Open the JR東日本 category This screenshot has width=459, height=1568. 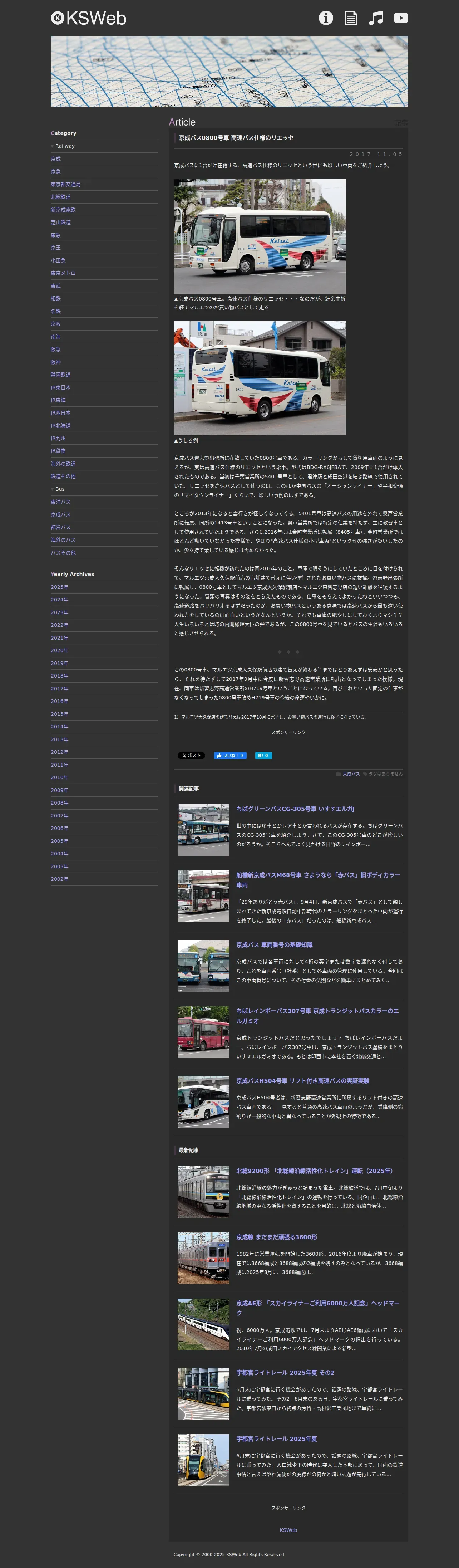pyautogui.click(x=61, y=387)
